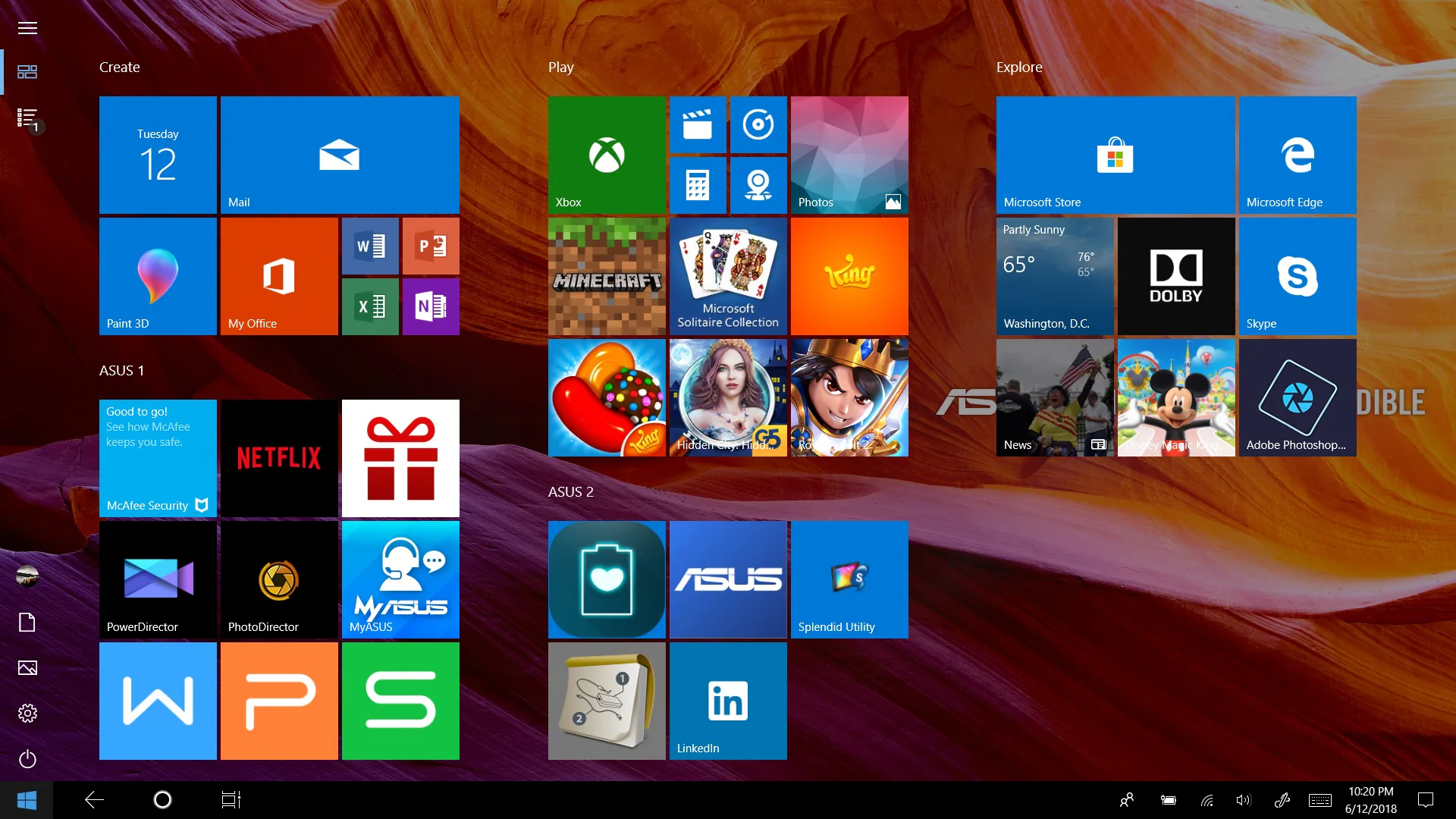Screen dimensions: 1456x819
Task: Launch PowerDirector tile
Action: (x=158, y=579)
